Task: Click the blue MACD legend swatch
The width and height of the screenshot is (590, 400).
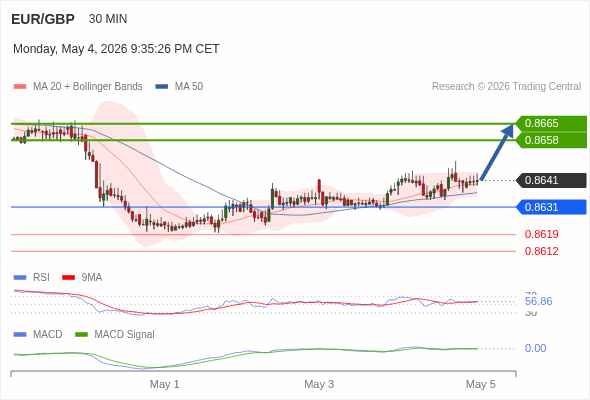Action: (x=20, y=335)
